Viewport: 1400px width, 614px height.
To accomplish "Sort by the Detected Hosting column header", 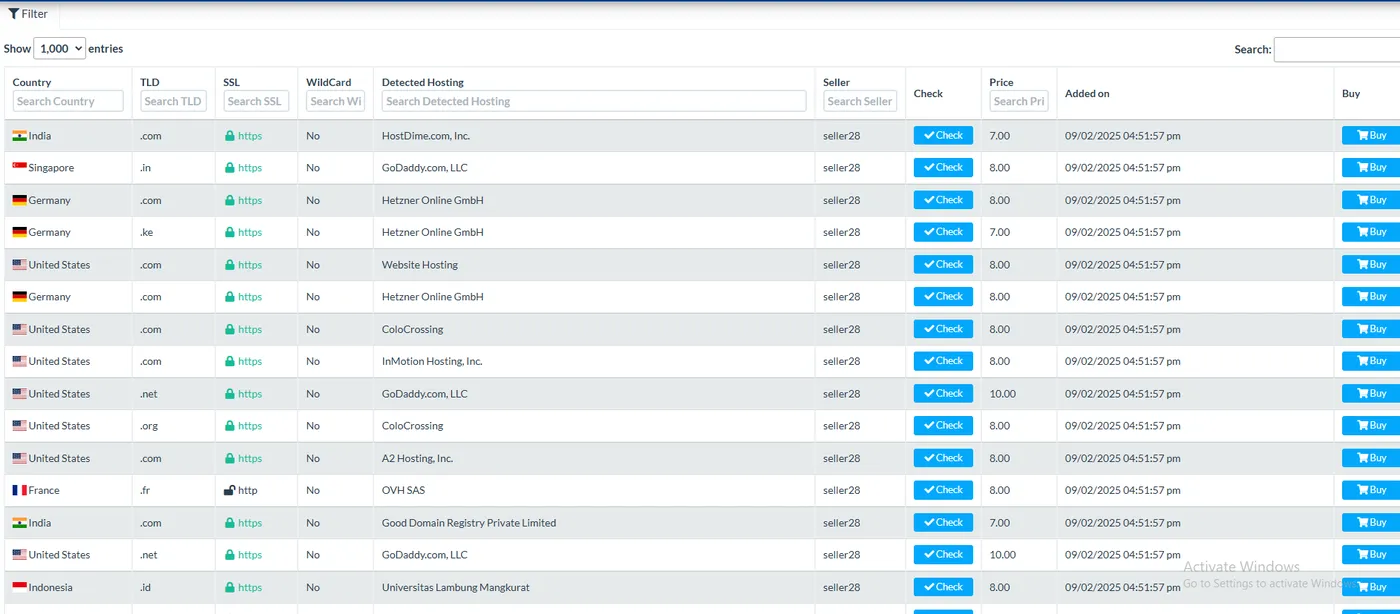I will coord(423,82).
